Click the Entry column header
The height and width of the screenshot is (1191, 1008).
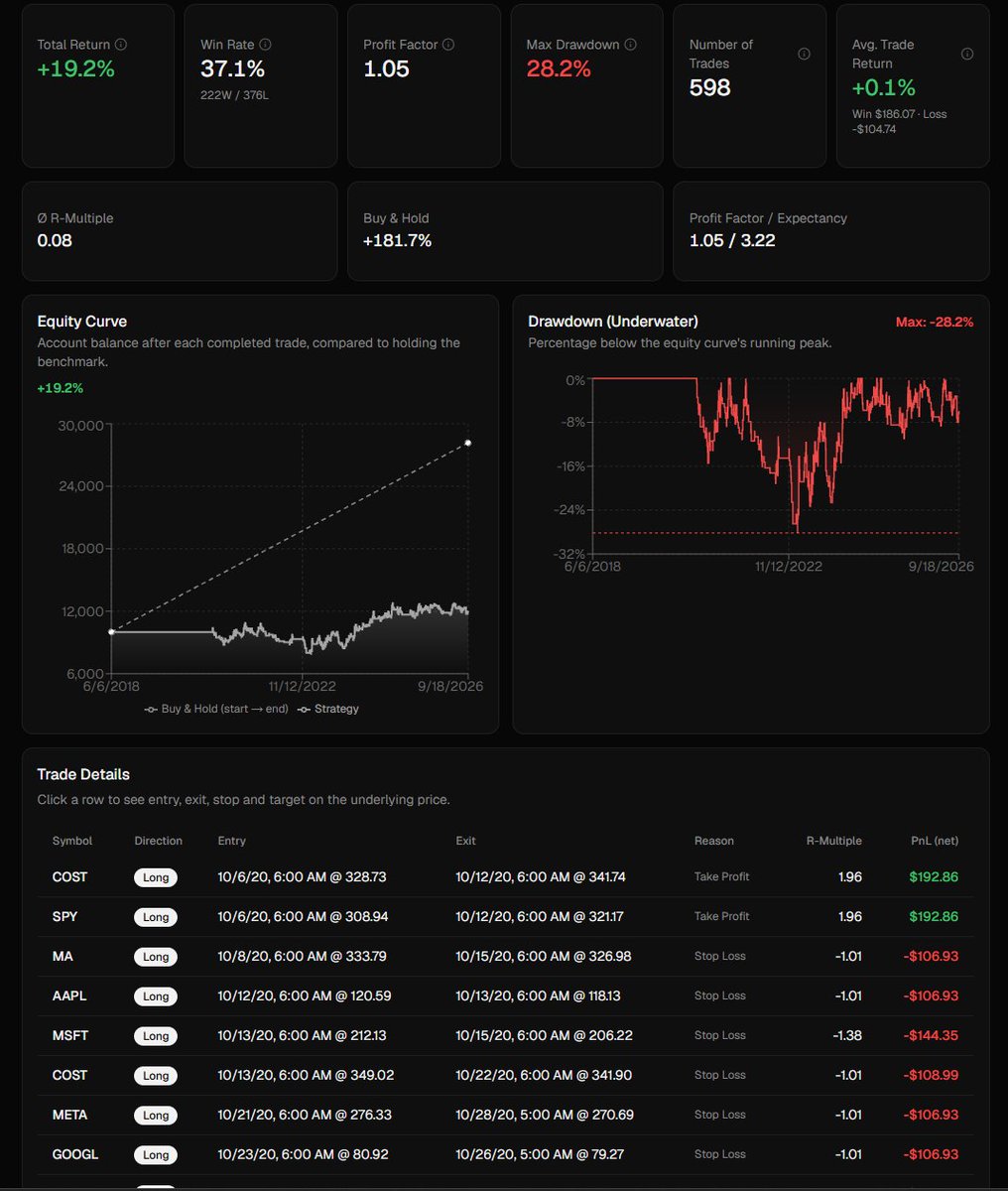click(232, 841)
